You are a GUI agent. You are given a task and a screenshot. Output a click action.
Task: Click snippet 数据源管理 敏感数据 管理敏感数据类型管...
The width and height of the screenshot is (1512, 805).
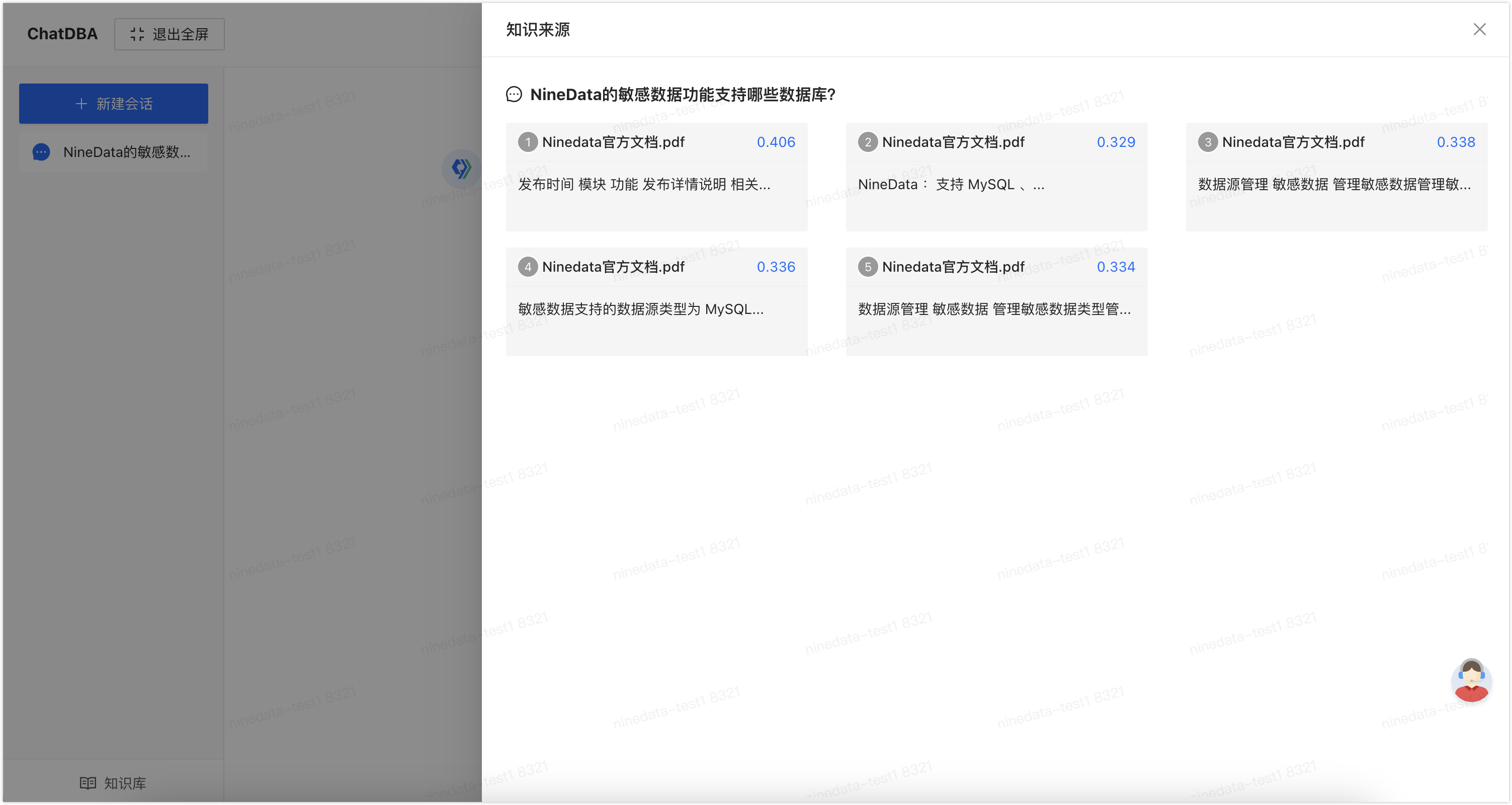pyautogui.click(x=994, y=309)
